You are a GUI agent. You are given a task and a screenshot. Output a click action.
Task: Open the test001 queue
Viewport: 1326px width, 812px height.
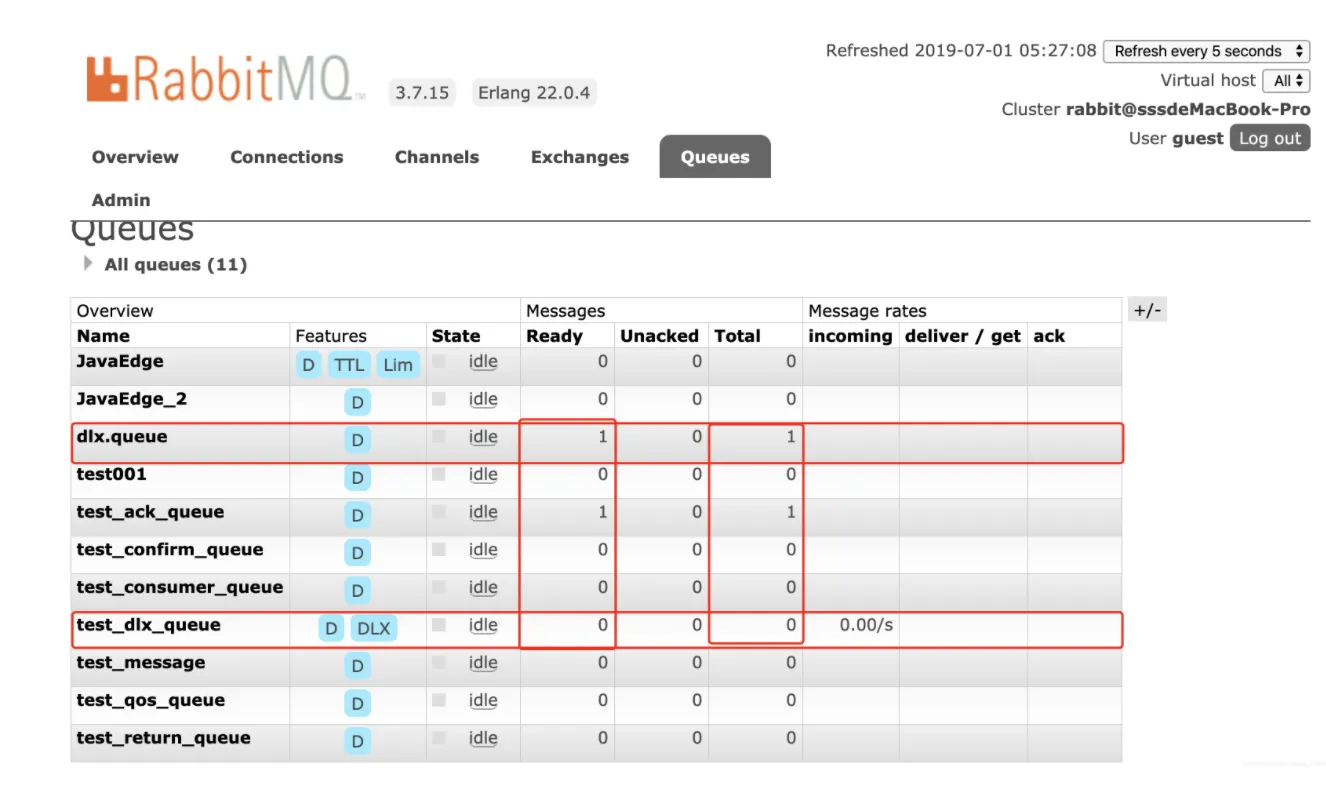pos(111,474)
